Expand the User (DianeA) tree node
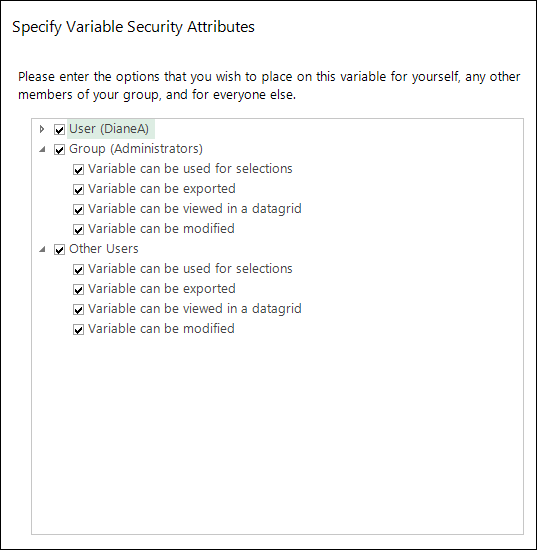The width and height of the screenshot is (537, 550). click(x=42, y=129)
